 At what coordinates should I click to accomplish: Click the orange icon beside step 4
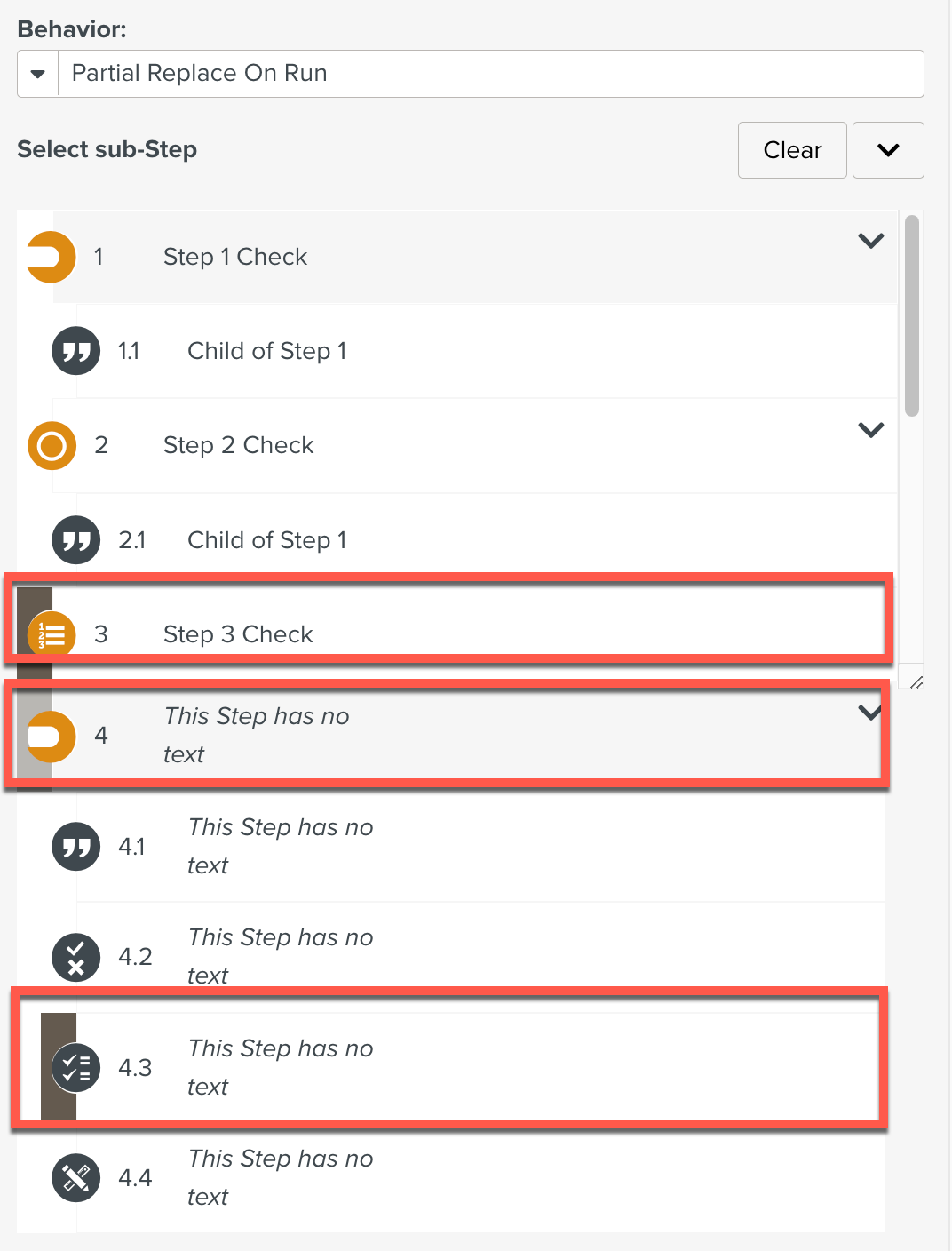click(52, 737)
